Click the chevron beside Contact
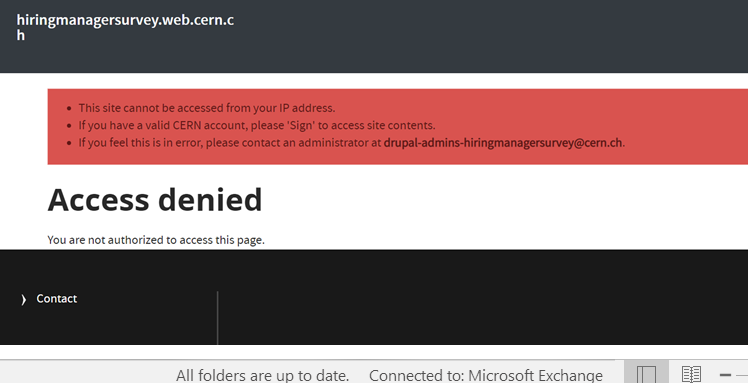Viewport: 748px width, 383px height. 23,300
